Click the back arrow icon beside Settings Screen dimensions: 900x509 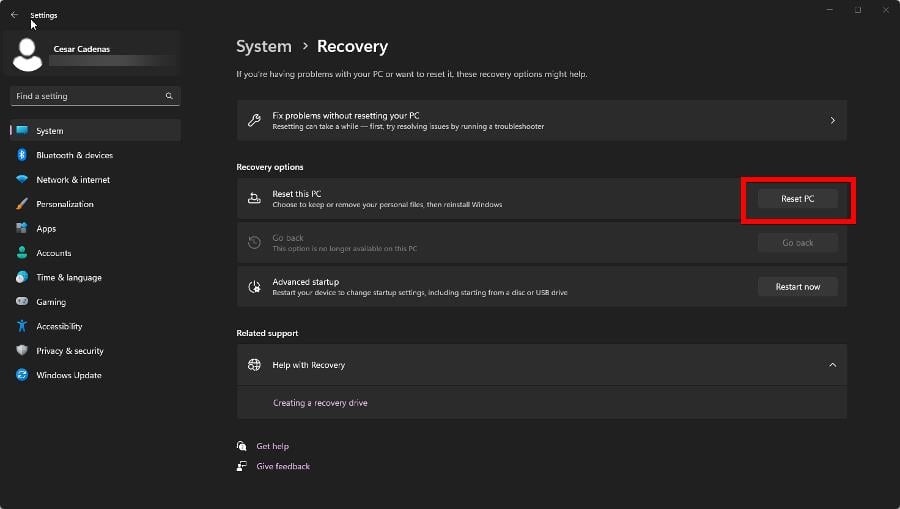click(14, 15)
